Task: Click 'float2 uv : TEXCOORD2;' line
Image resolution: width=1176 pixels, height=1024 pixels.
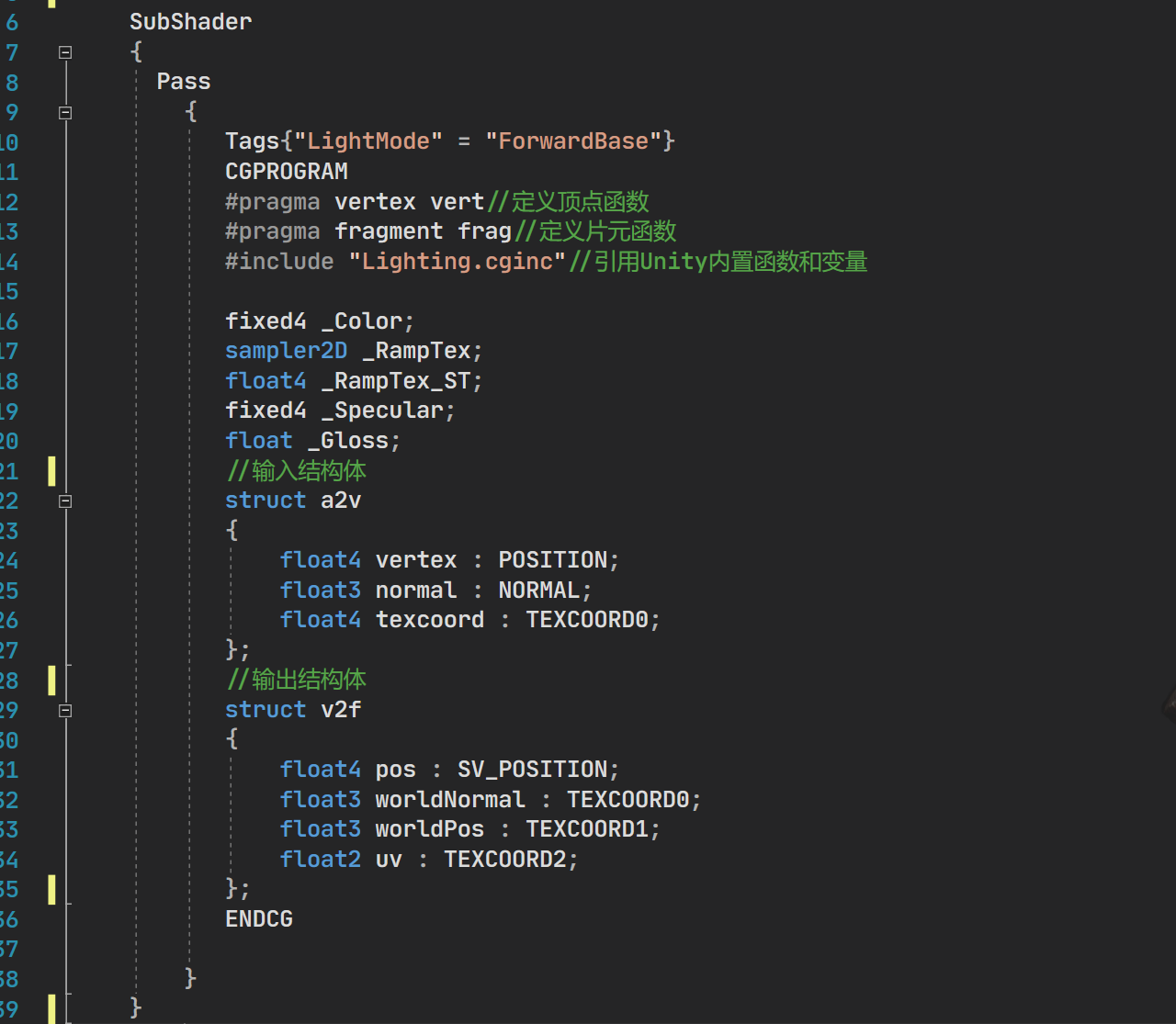Action: point(429,860)
